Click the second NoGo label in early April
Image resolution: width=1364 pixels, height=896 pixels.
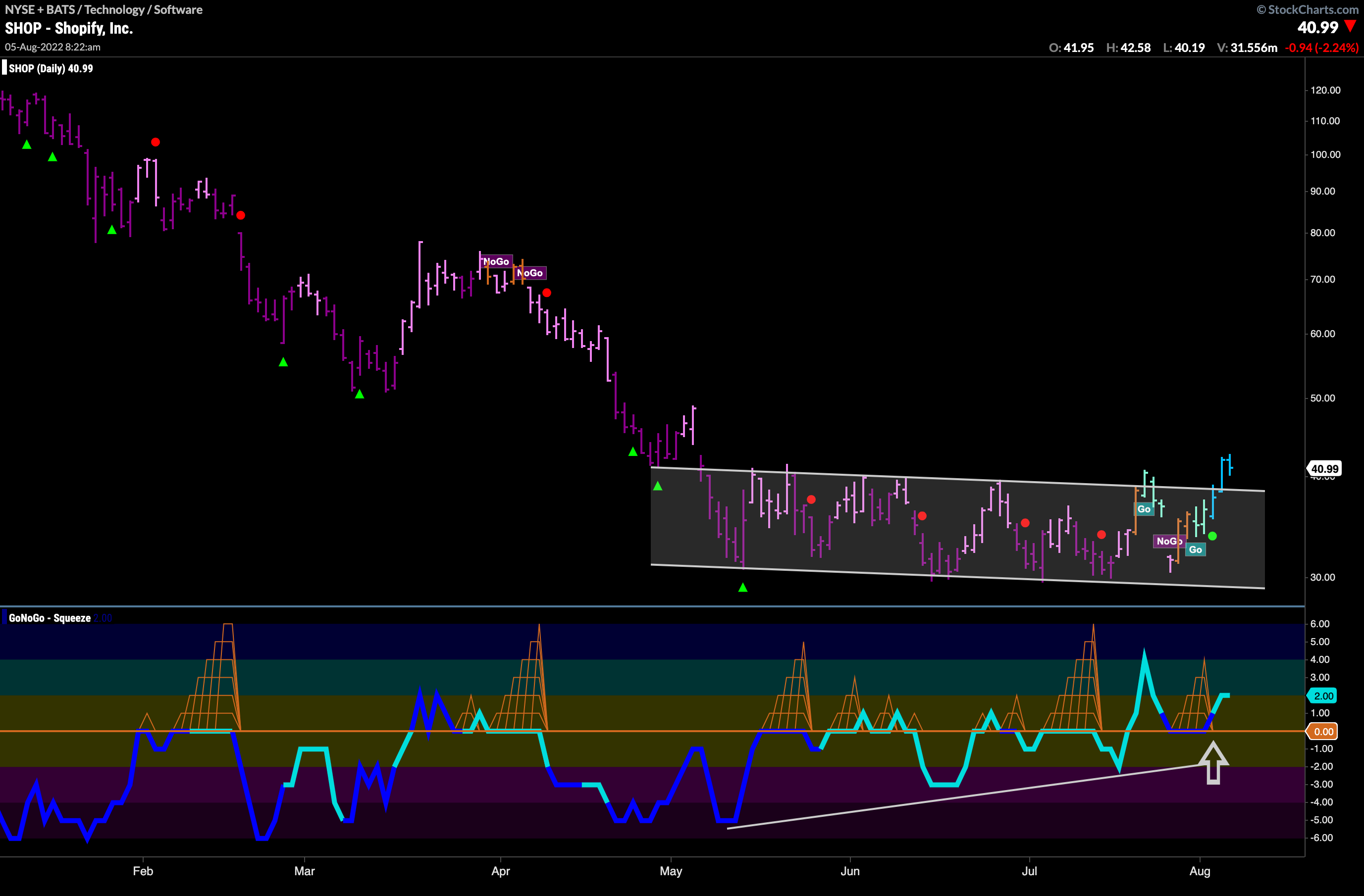click(529, 273)
